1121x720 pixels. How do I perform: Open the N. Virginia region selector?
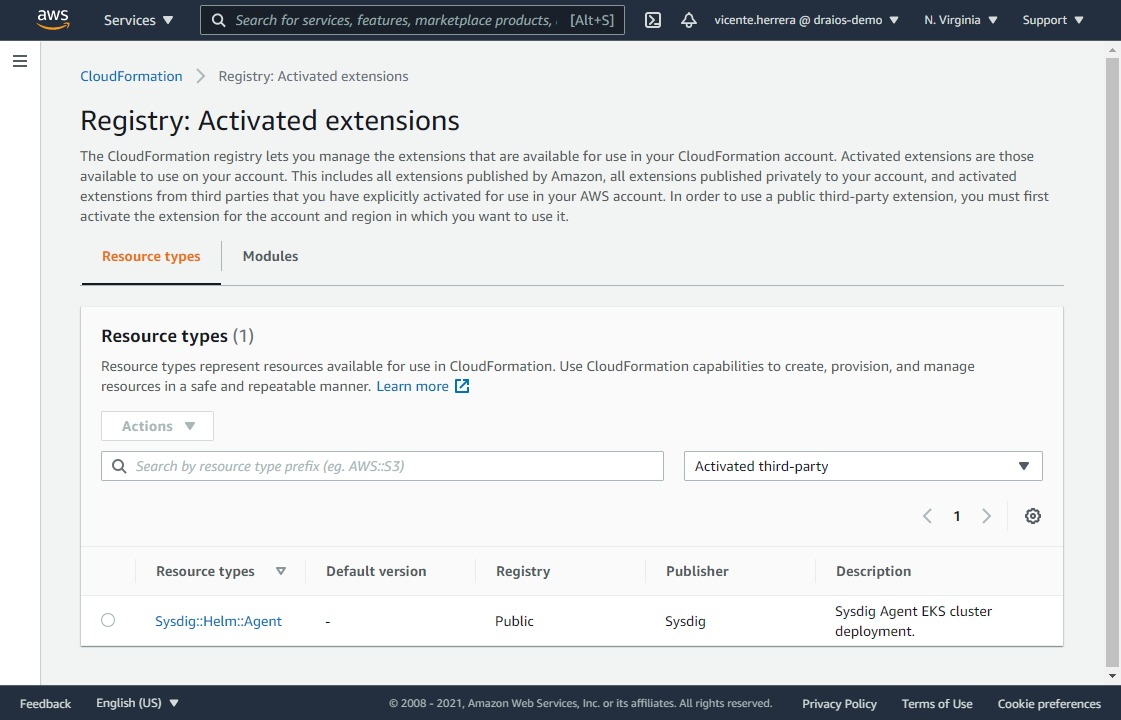pyautogui.click(x=960, y=20)
